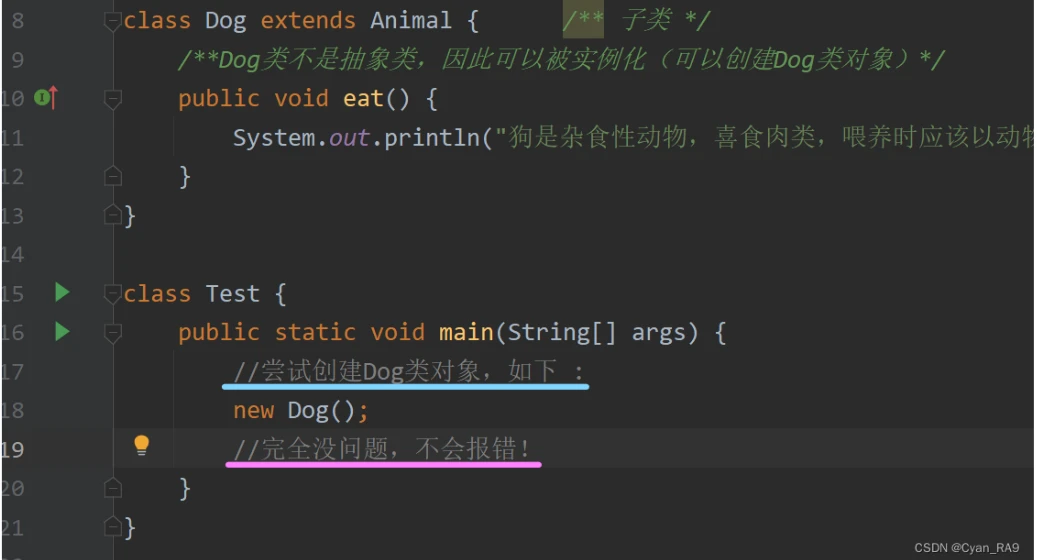The image size is (1037, 560).
Task: Click the run arrow beside main method
Action: coord(62,331)
